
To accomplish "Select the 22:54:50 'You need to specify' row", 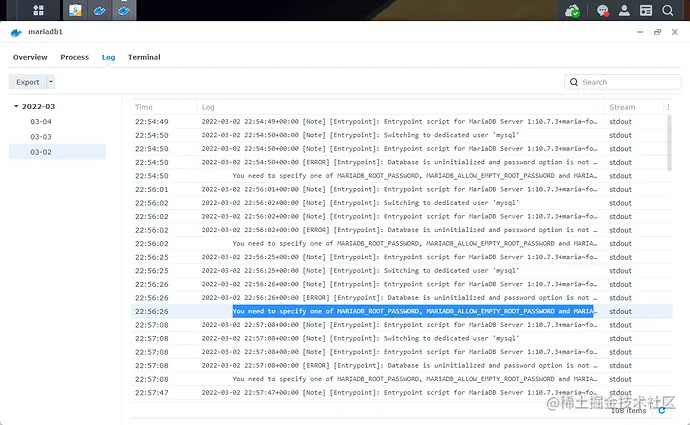I will point(401,176).
